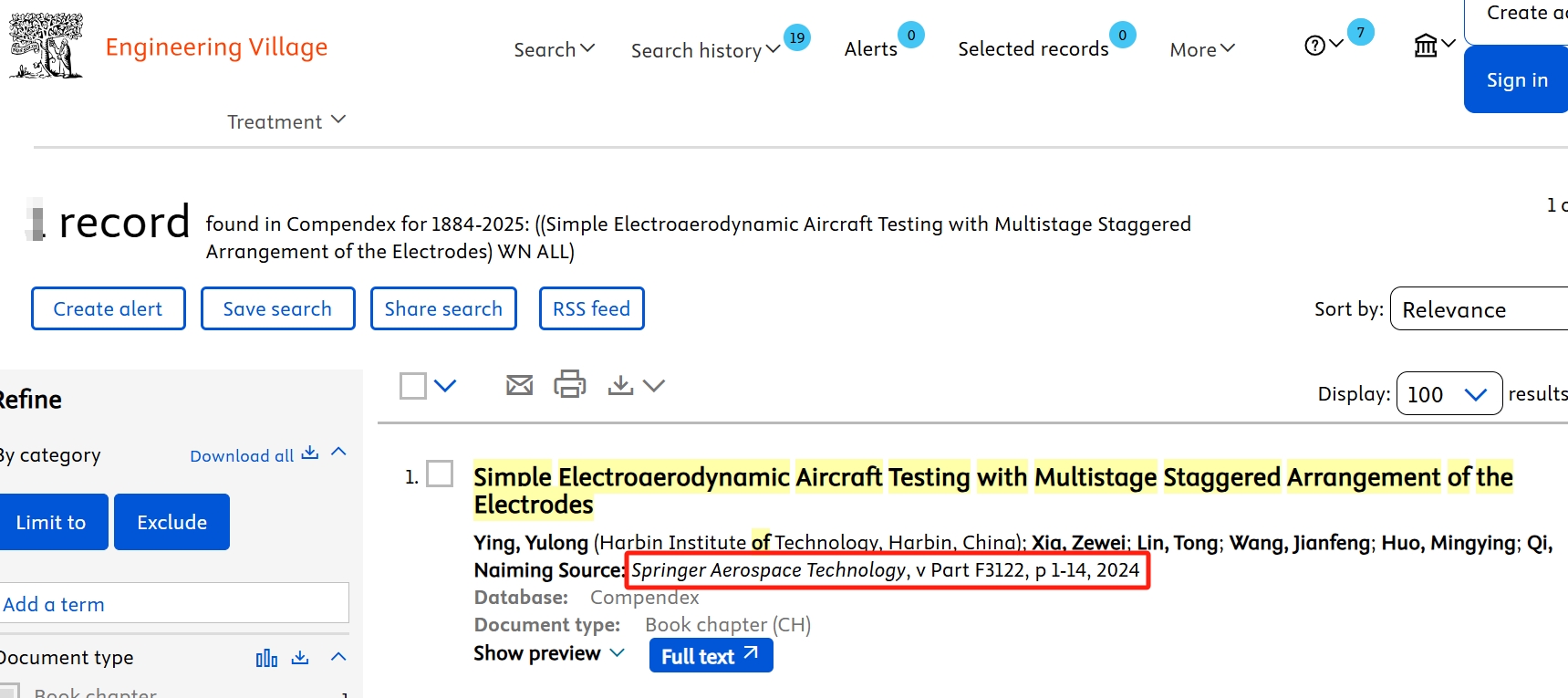The height and width of the screenshot is (698, 1568).
Task: Click the Engineering Village tree logo
Action: click(47, 46)
